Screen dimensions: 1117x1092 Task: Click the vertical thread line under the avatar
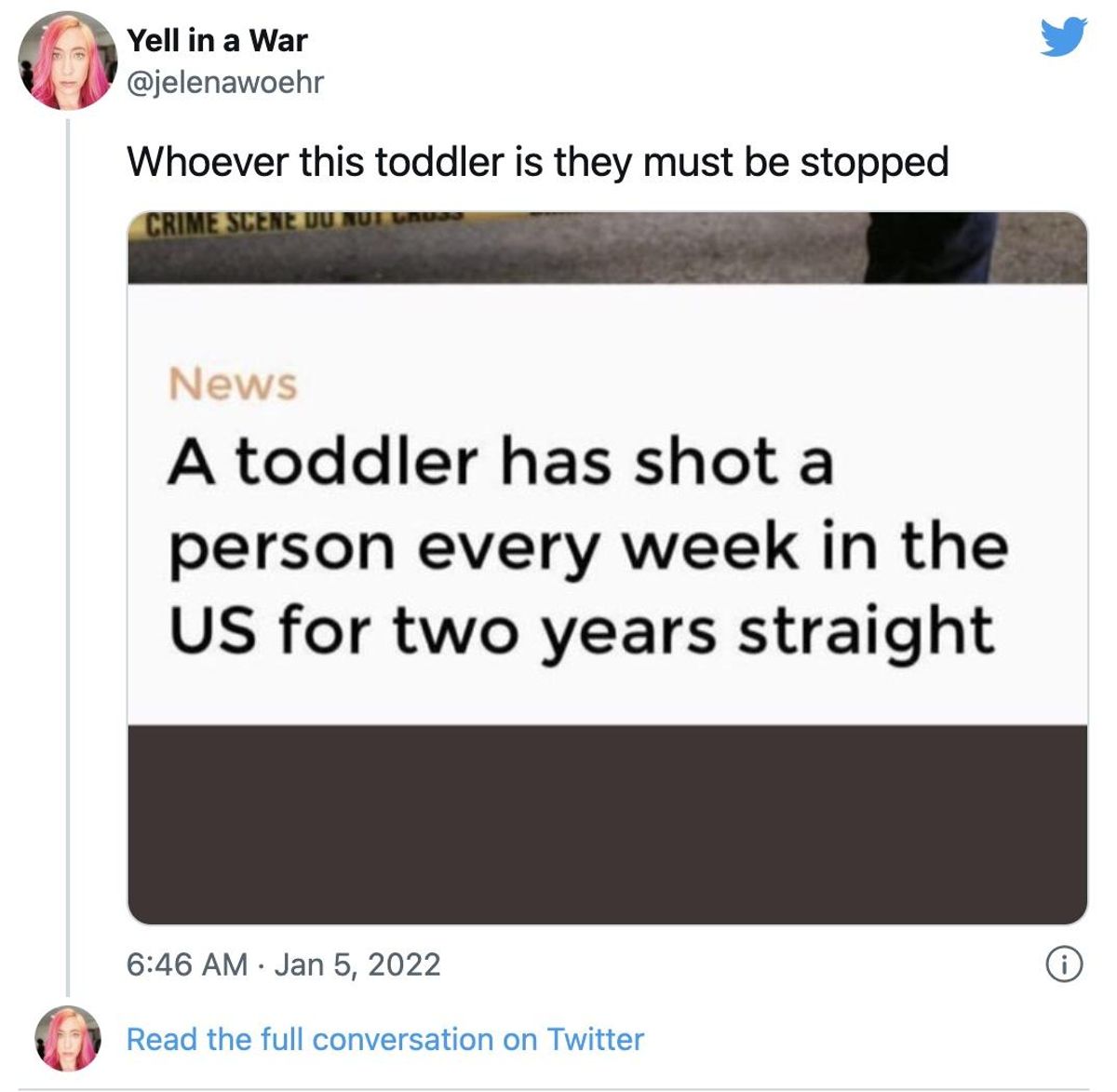67,556
